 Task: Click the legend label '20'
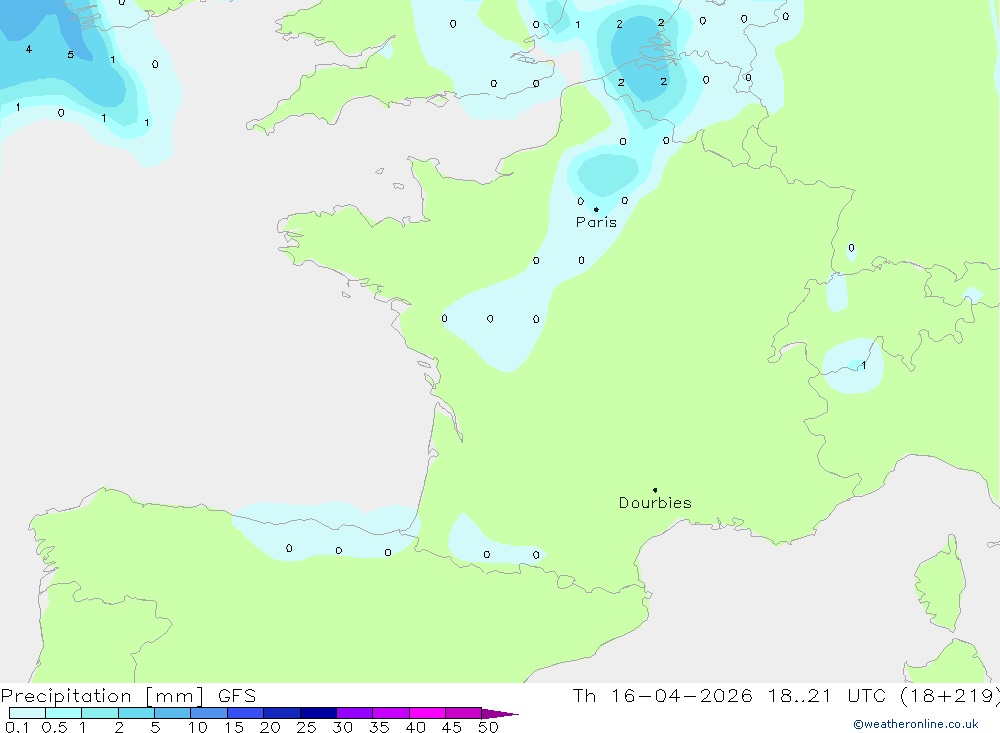270,727
